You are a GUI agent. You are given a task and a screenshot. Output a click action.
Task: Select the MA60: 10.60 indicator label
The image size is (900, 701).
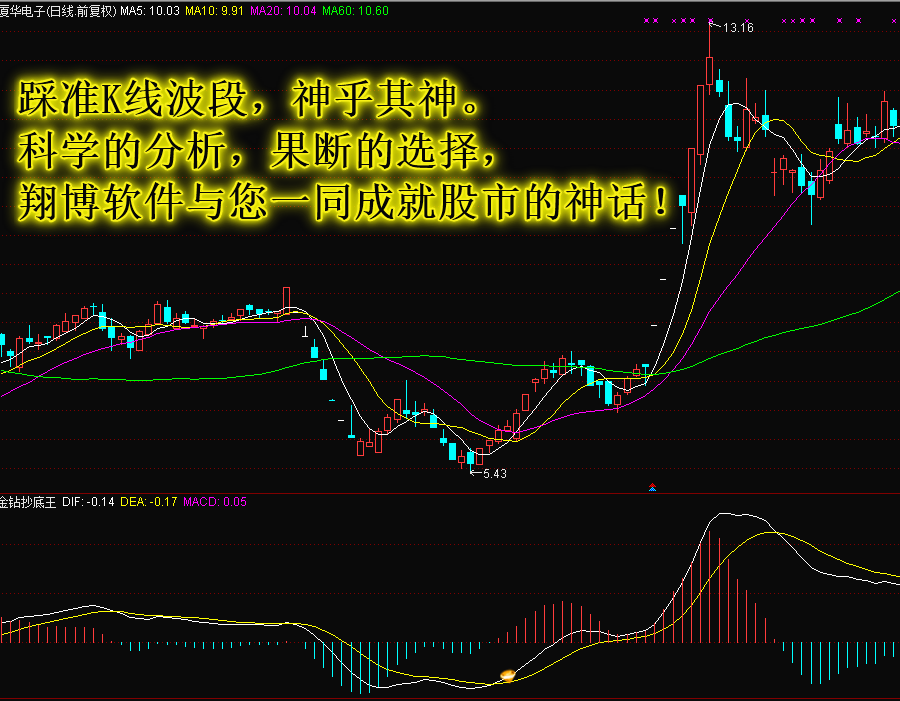(x=355, y=11)
